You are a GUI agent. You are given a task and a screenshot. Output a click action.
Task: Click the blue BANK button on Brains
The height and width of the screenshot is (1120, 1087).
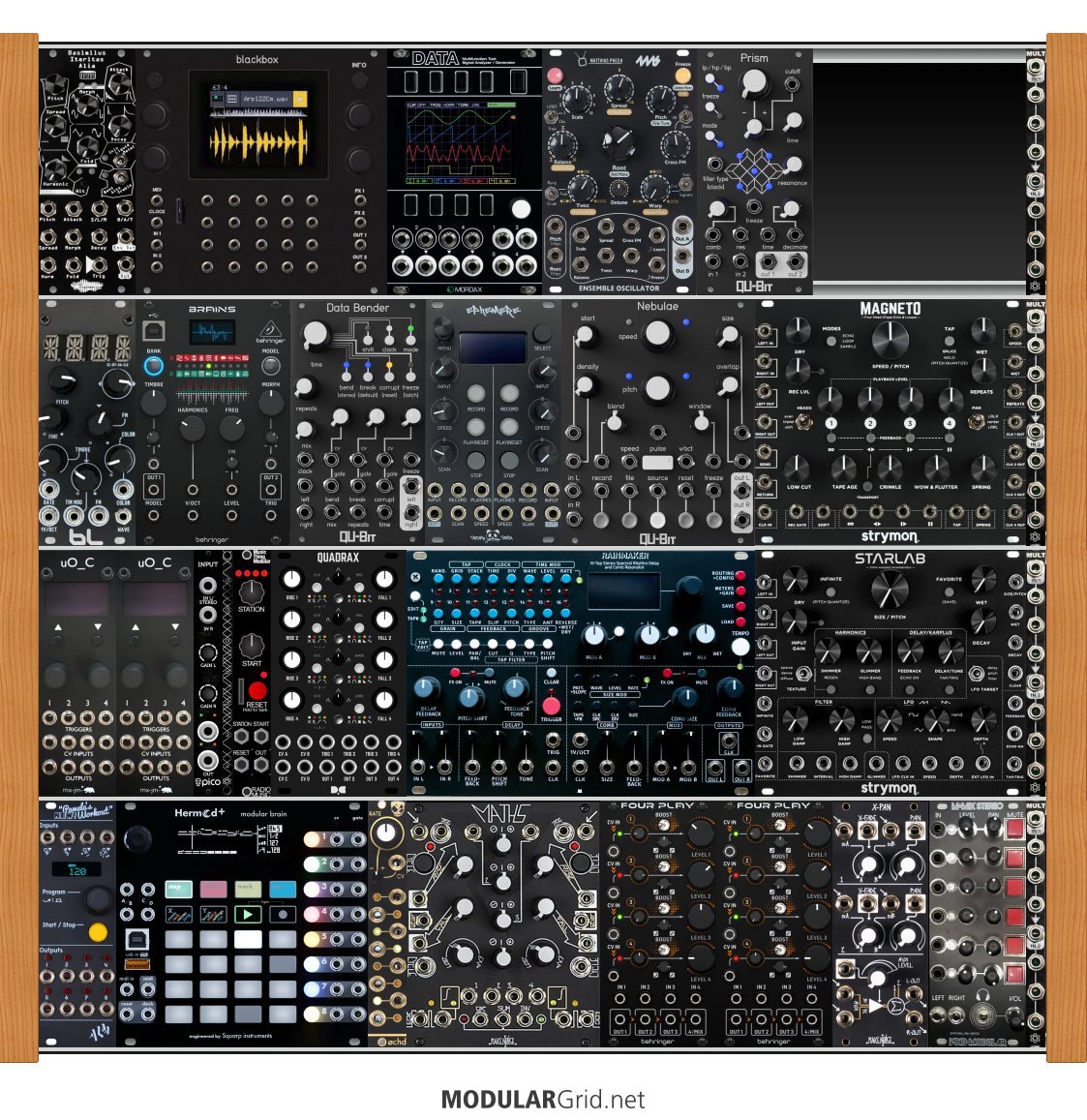pyautogui.click(x=153, y=367)
